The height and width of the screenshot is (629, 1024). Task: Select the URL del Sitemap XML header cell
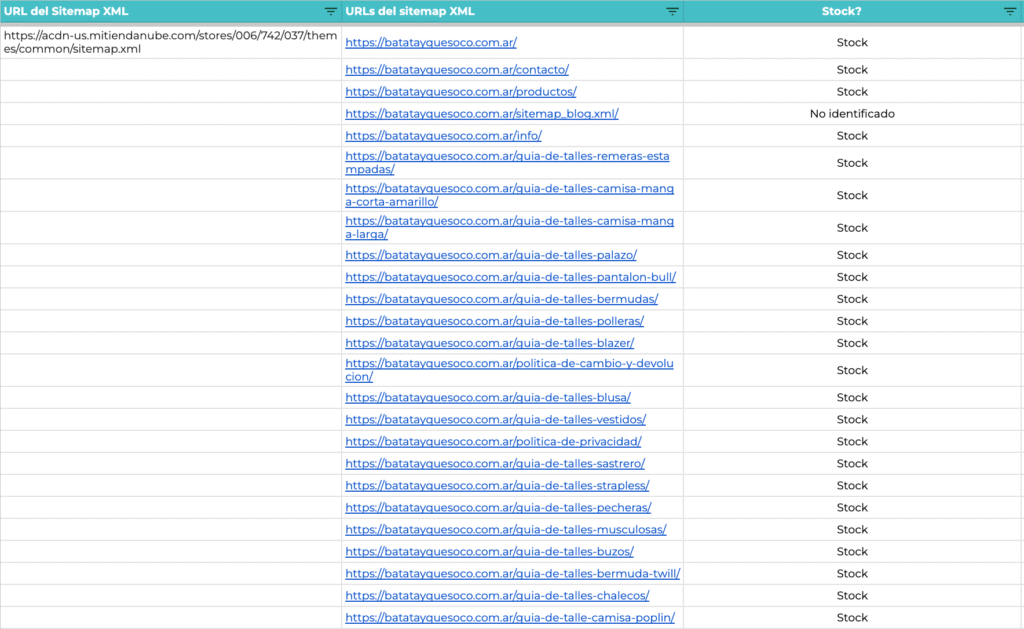(x=170, y=11)
